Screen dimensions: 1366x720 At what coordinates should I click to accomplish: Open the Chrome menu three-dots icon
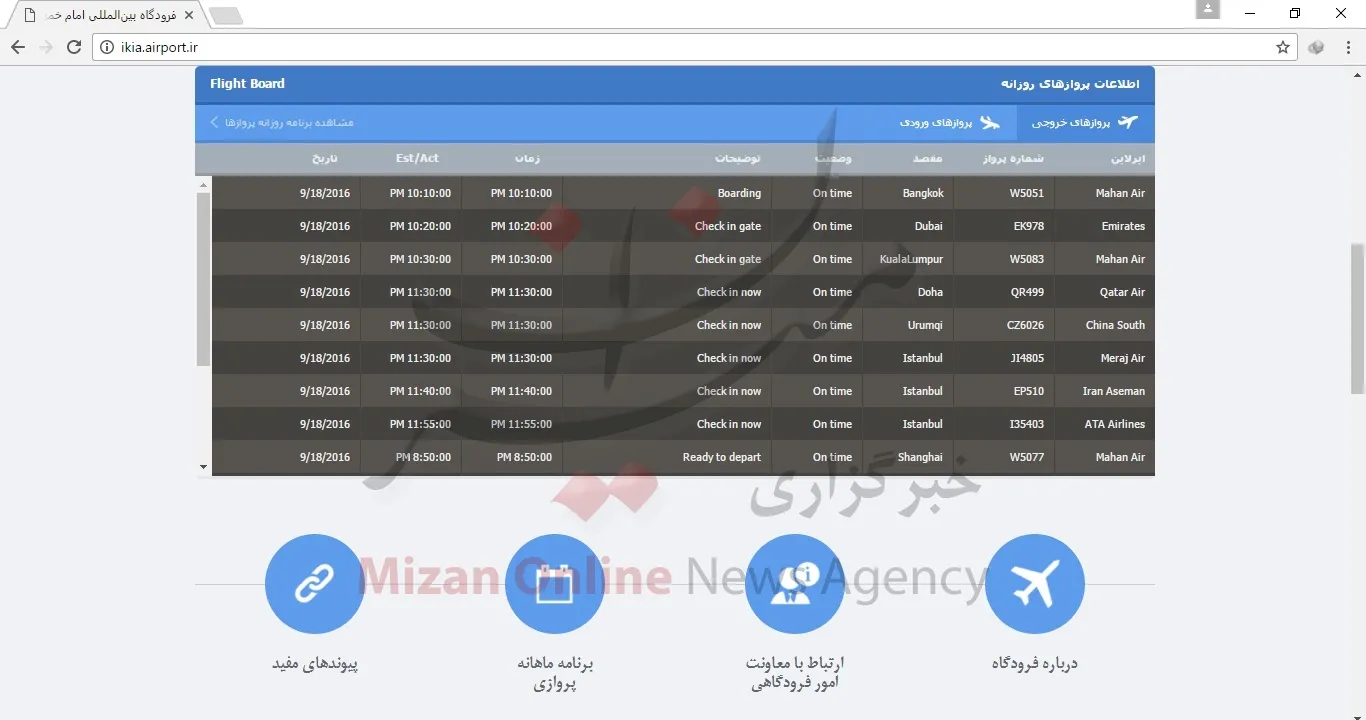point(1347,47)
